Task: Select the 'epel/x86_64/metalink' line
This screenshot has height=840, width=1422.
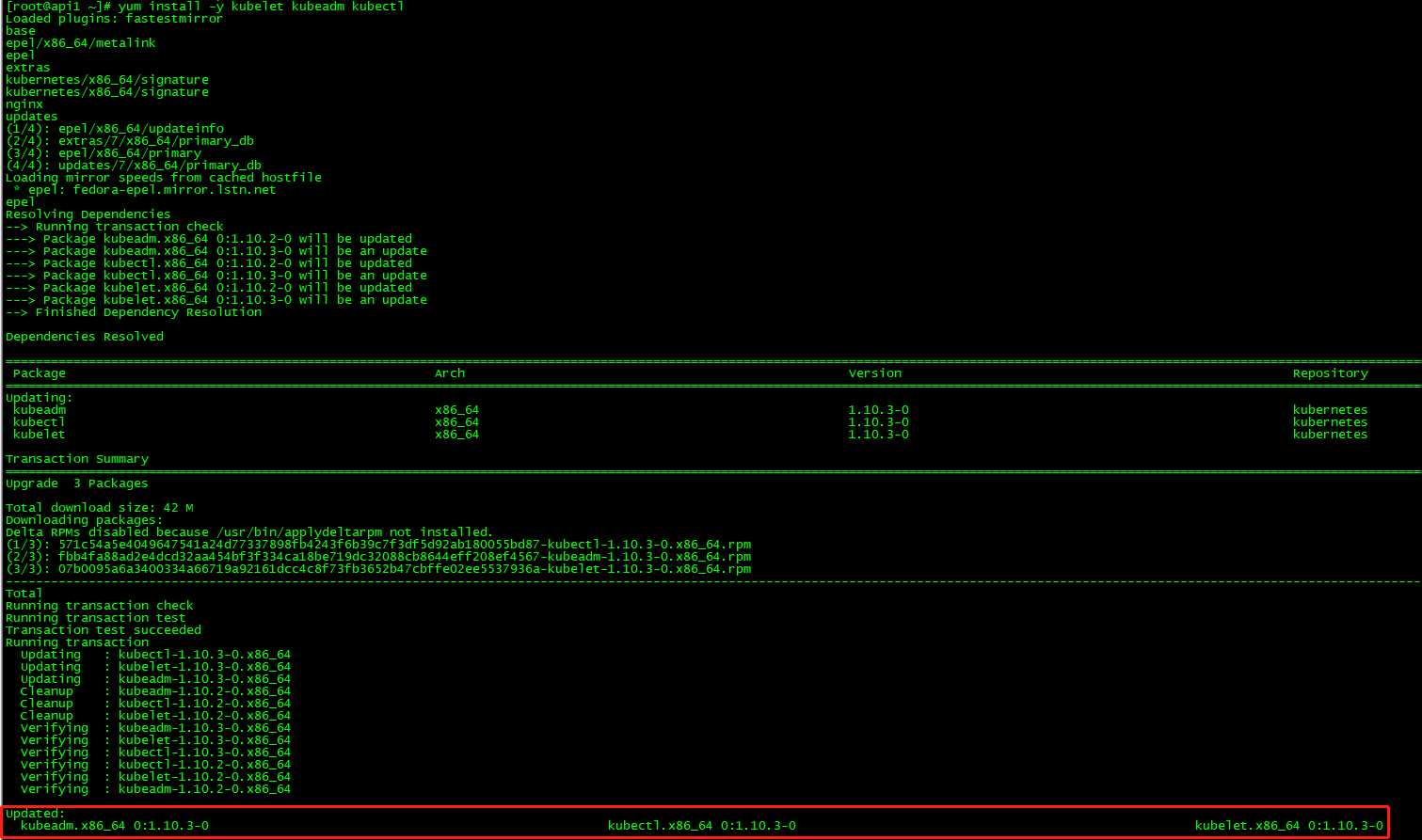Action: (81, 43)
